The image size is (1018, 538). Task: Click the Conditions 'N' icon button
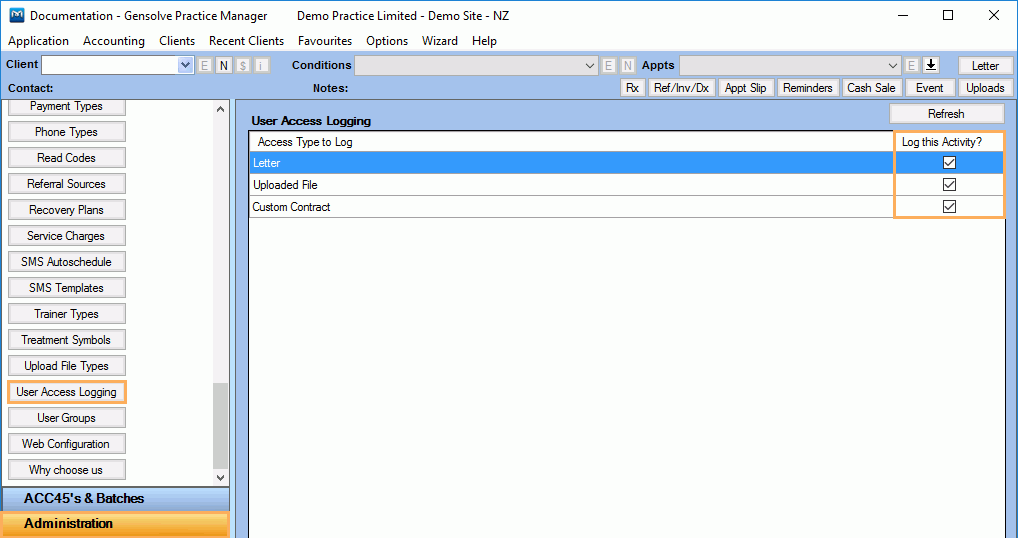click(x=628, y=65)
